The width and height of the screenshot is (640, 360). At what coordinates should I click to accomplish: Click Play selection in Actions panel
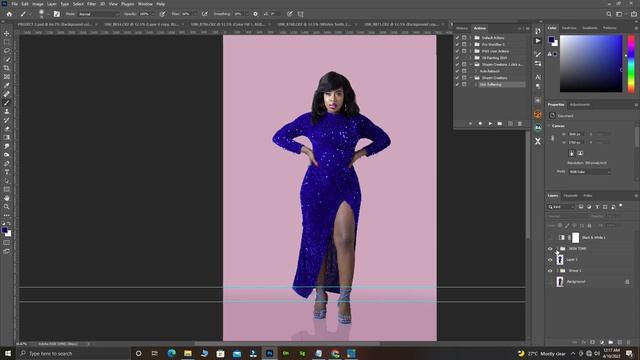[x=490, y=123]
